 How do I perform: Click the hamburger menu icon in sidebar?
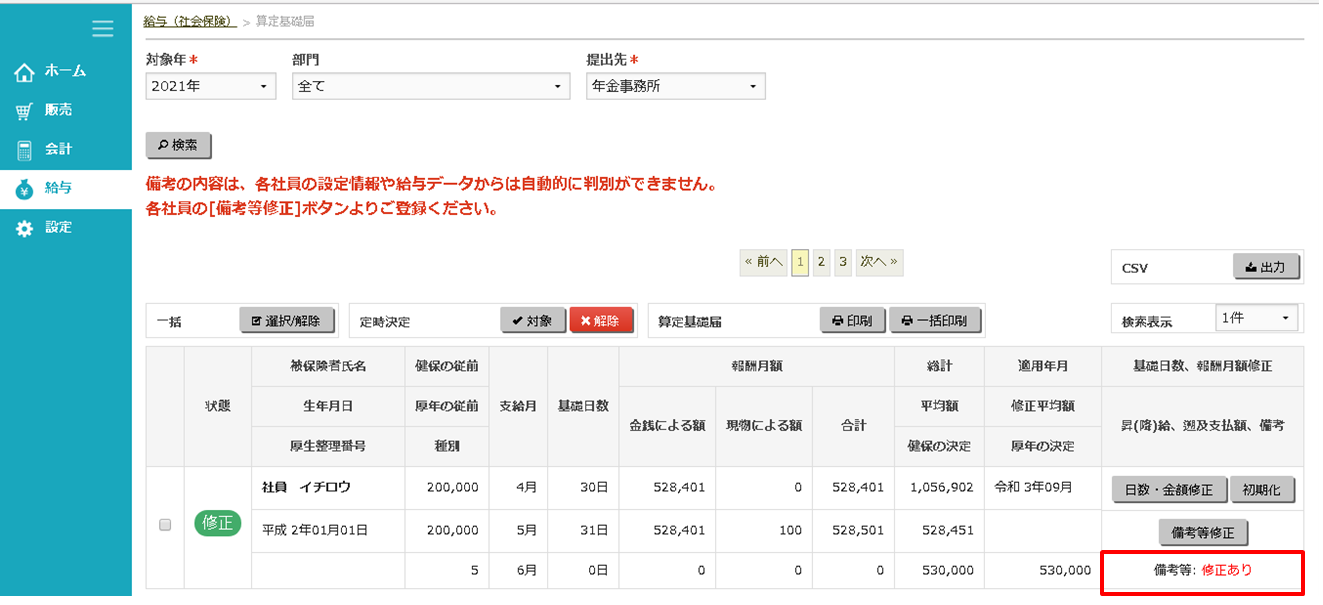coord(102,29)
